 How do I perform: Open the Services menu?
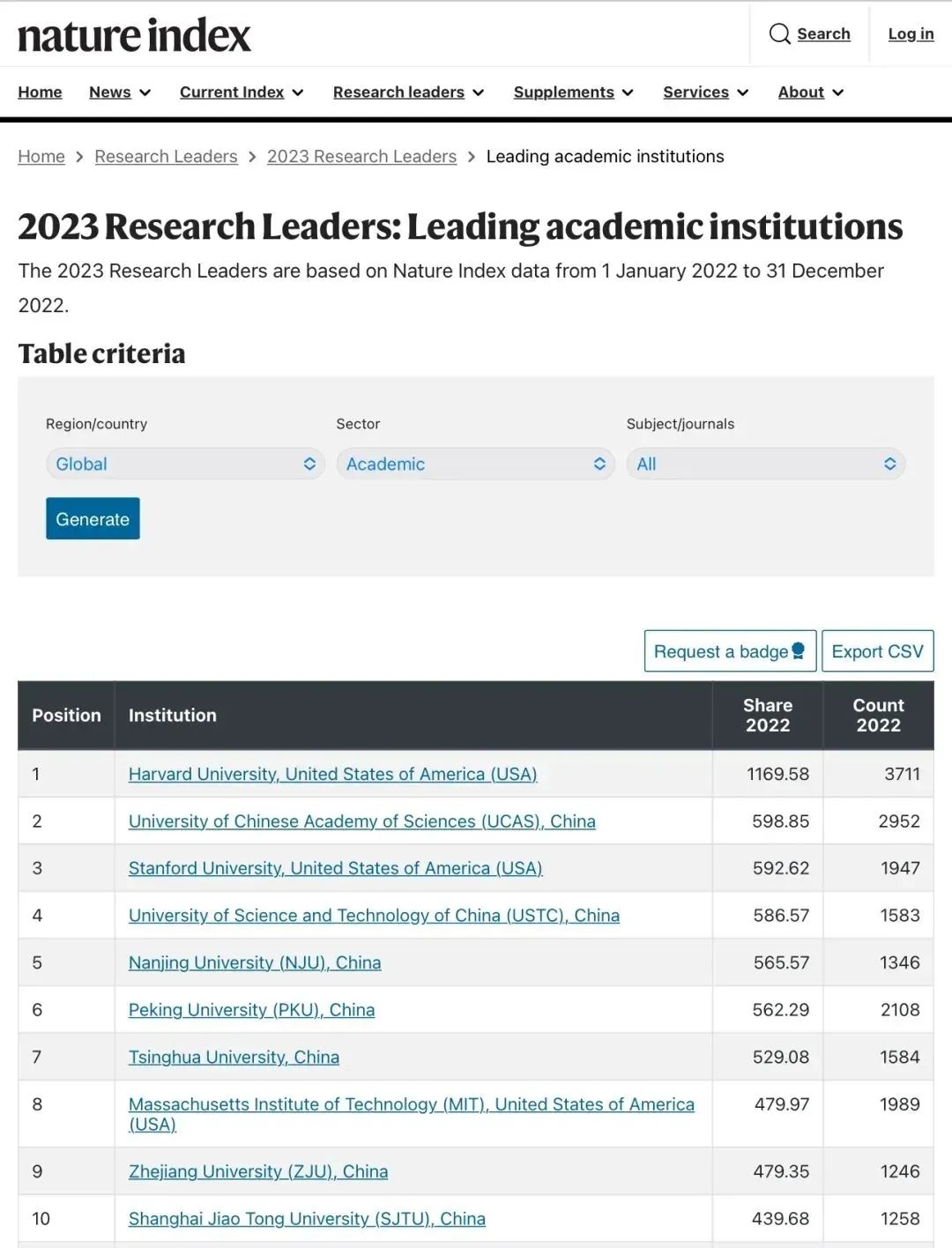pyautogui.click(x=706, y=93)
